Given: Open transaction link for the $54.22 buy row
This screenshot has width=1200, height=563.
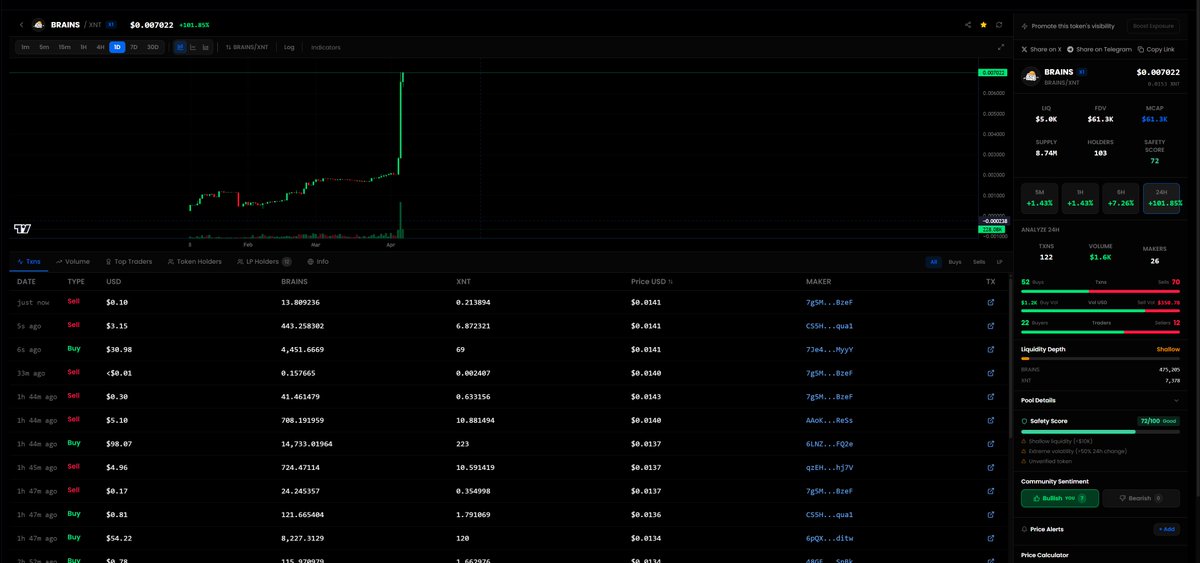Looking at the screenshot, I should coord(990,538).
